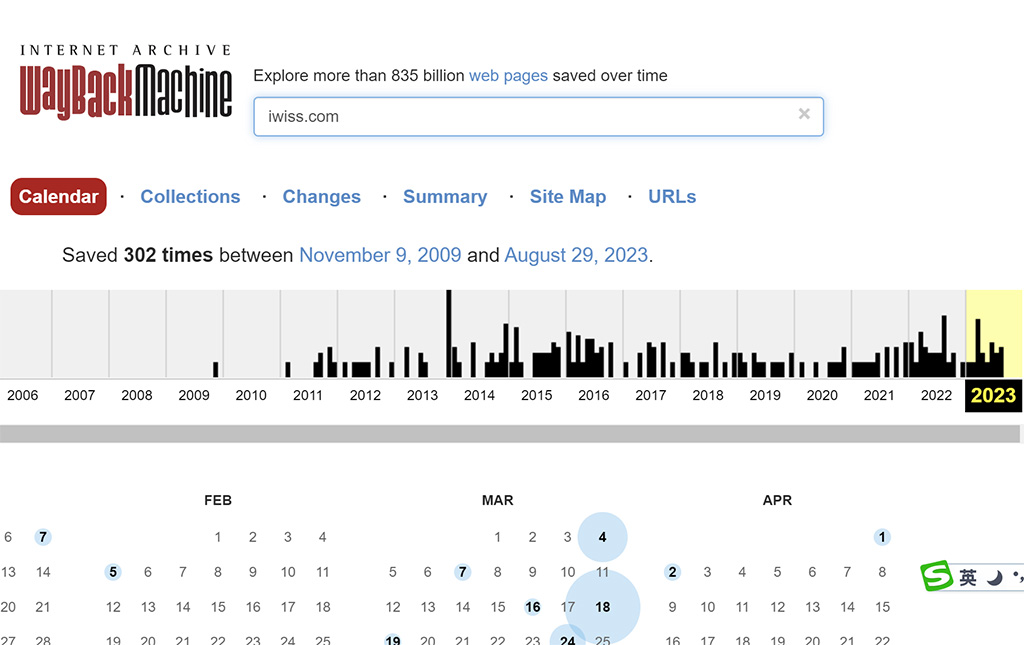Go to the Site Map tab
Viewport: 1024px width, 645px height.
point(567,197)
